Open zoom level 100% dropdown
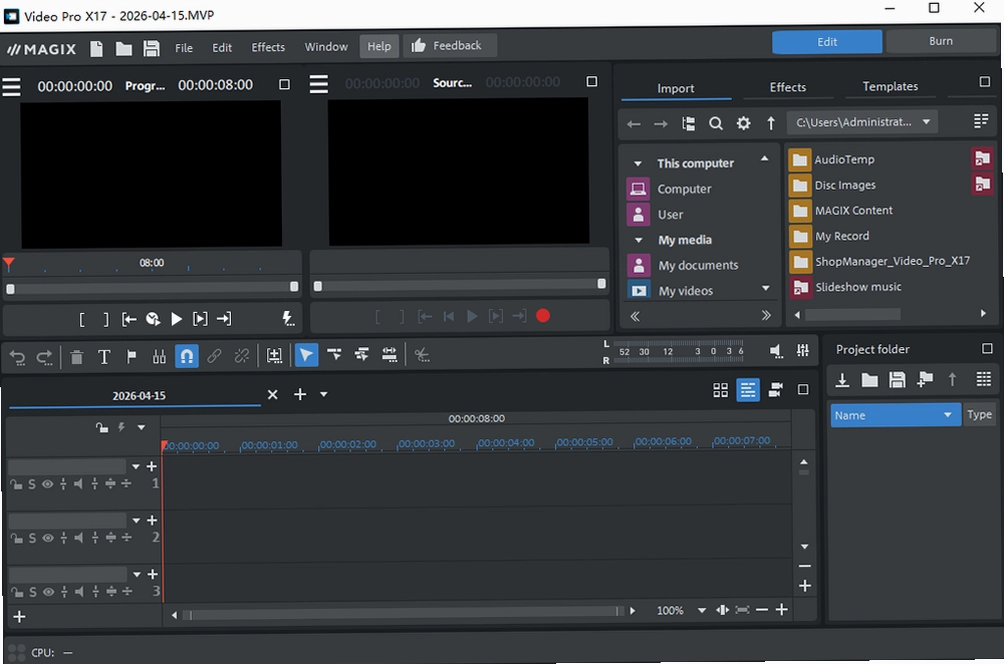 click(701, 610)
